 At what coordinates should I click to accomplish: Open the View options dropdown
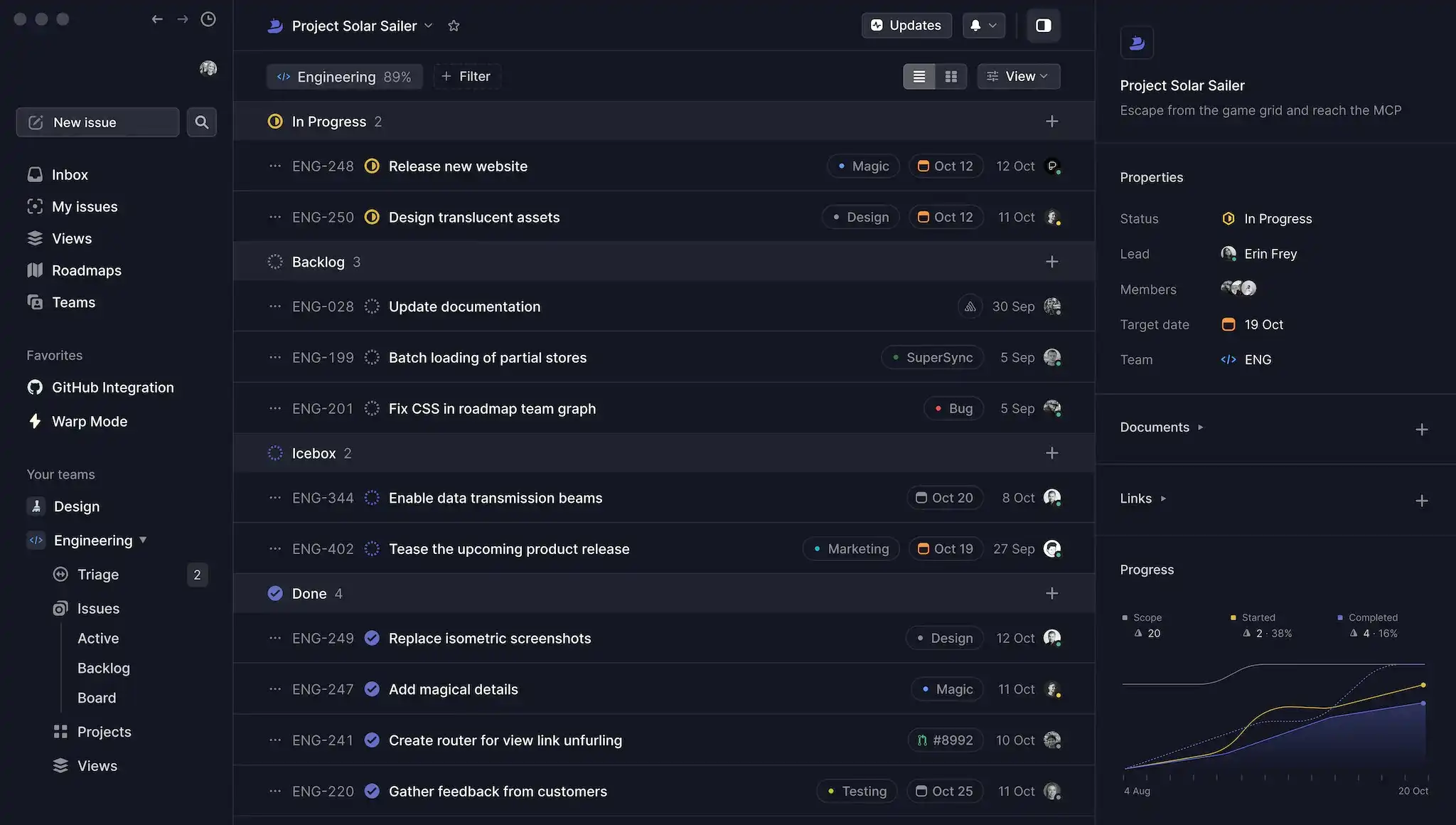tap(1019, 76)
